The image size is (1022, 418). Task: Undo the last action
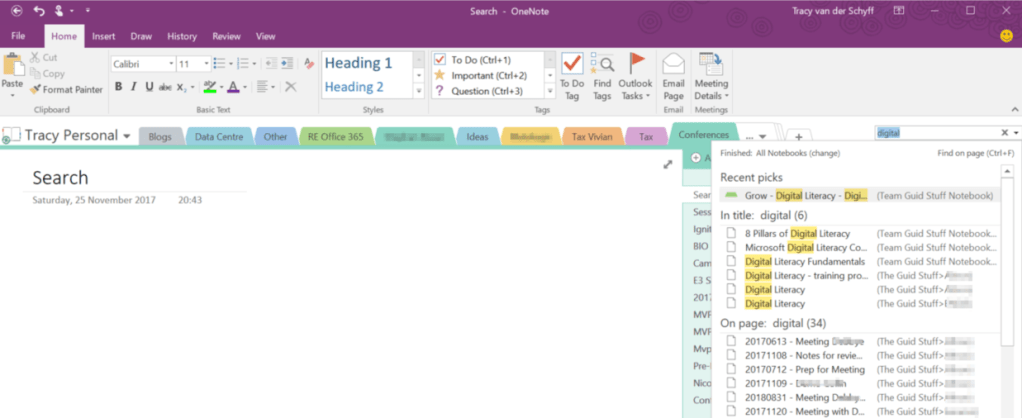click(39, 10)
